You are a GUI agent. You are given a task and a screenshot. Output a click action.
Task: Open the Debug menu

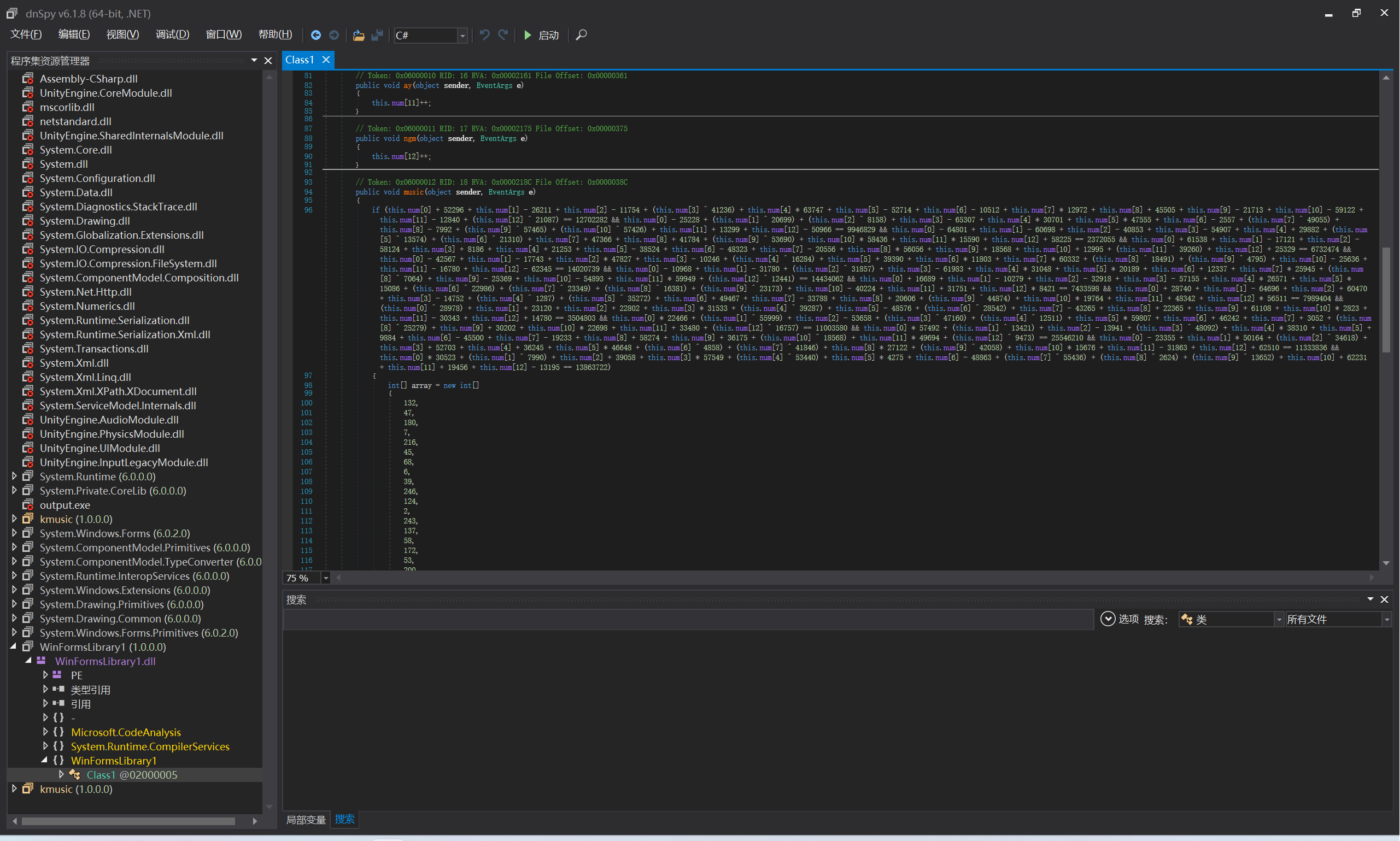173,34
